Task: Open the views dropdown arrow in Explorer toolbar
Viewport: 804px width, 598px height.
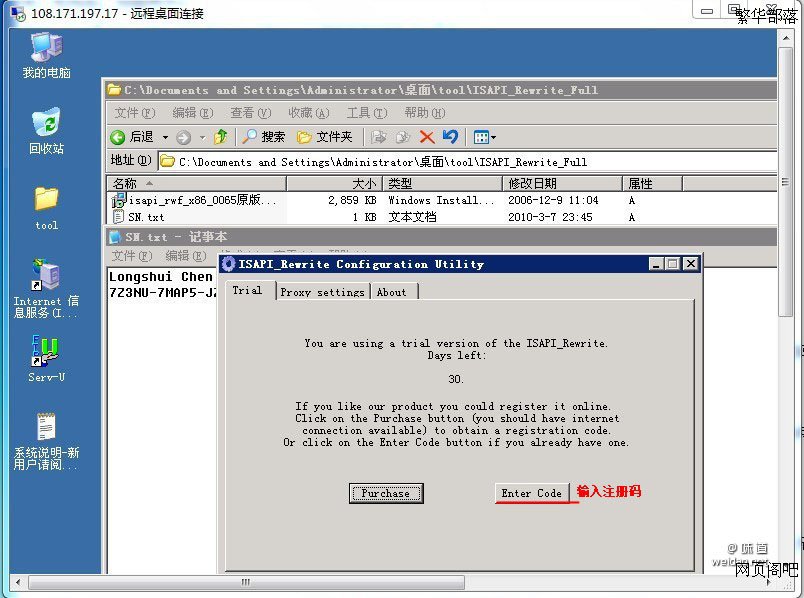Action: point(493,137)
